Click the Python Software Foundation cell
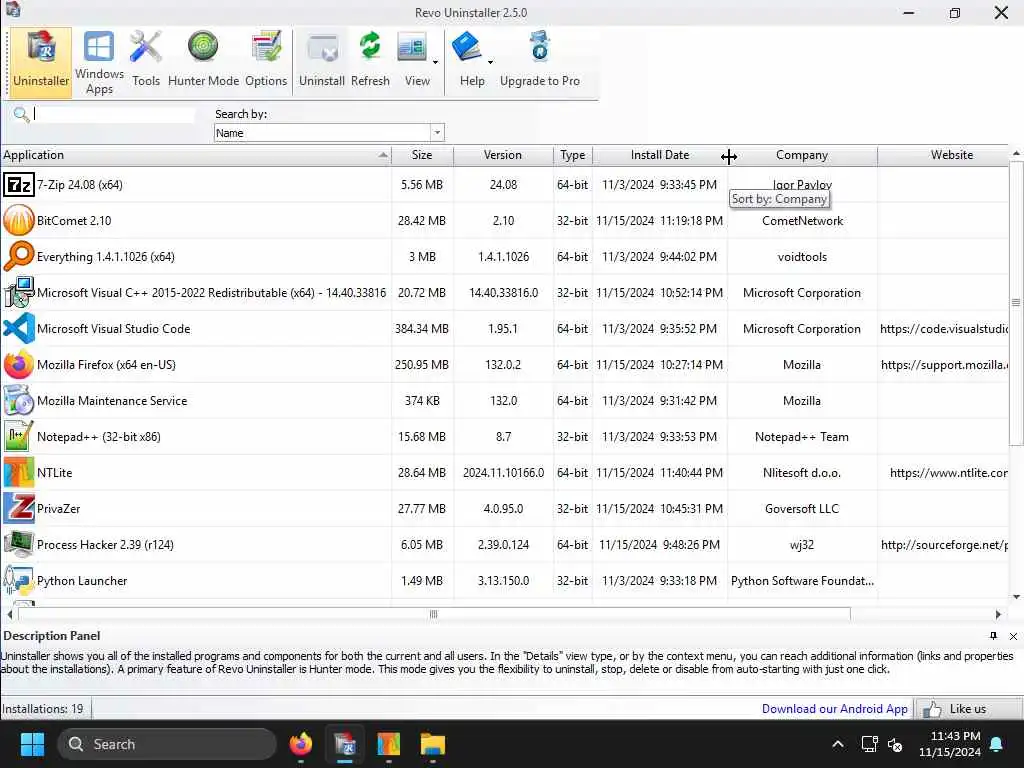Image resolution: width=1024 pixels, height=768 pixels. coord(802,581)
